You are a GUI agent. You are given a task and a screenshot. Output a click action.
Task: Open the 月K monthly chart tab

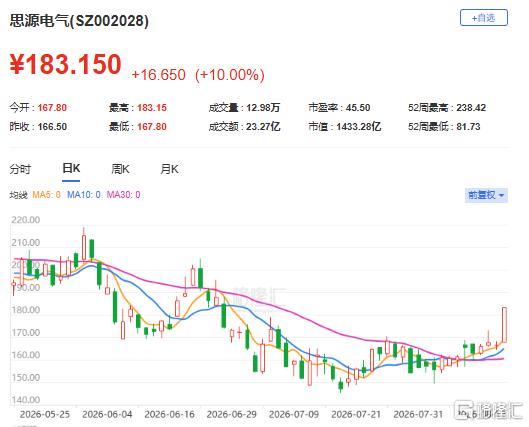169,169
